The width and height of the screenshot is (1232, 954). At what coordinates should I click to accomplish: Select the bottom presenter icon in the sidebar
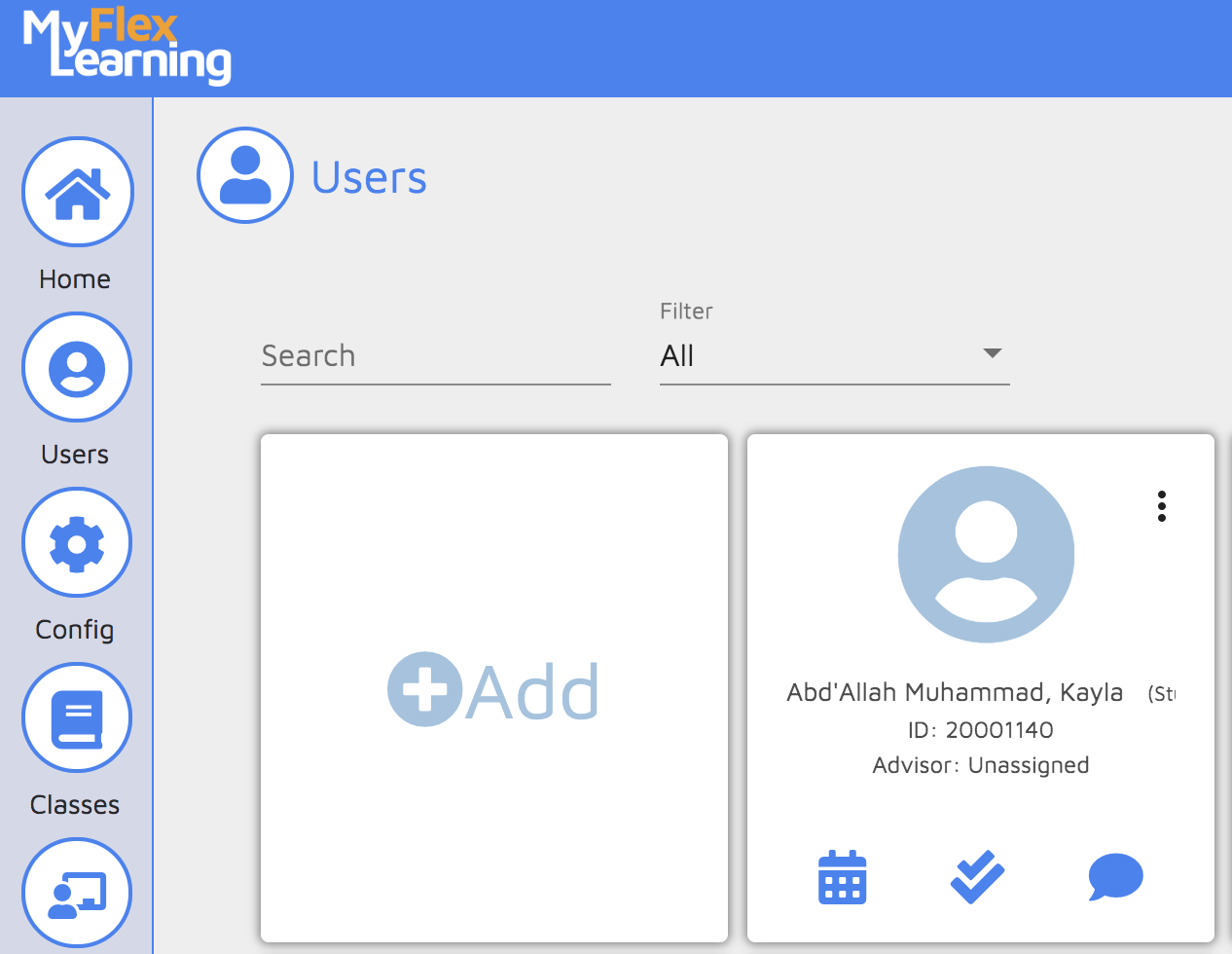point(77,893)
